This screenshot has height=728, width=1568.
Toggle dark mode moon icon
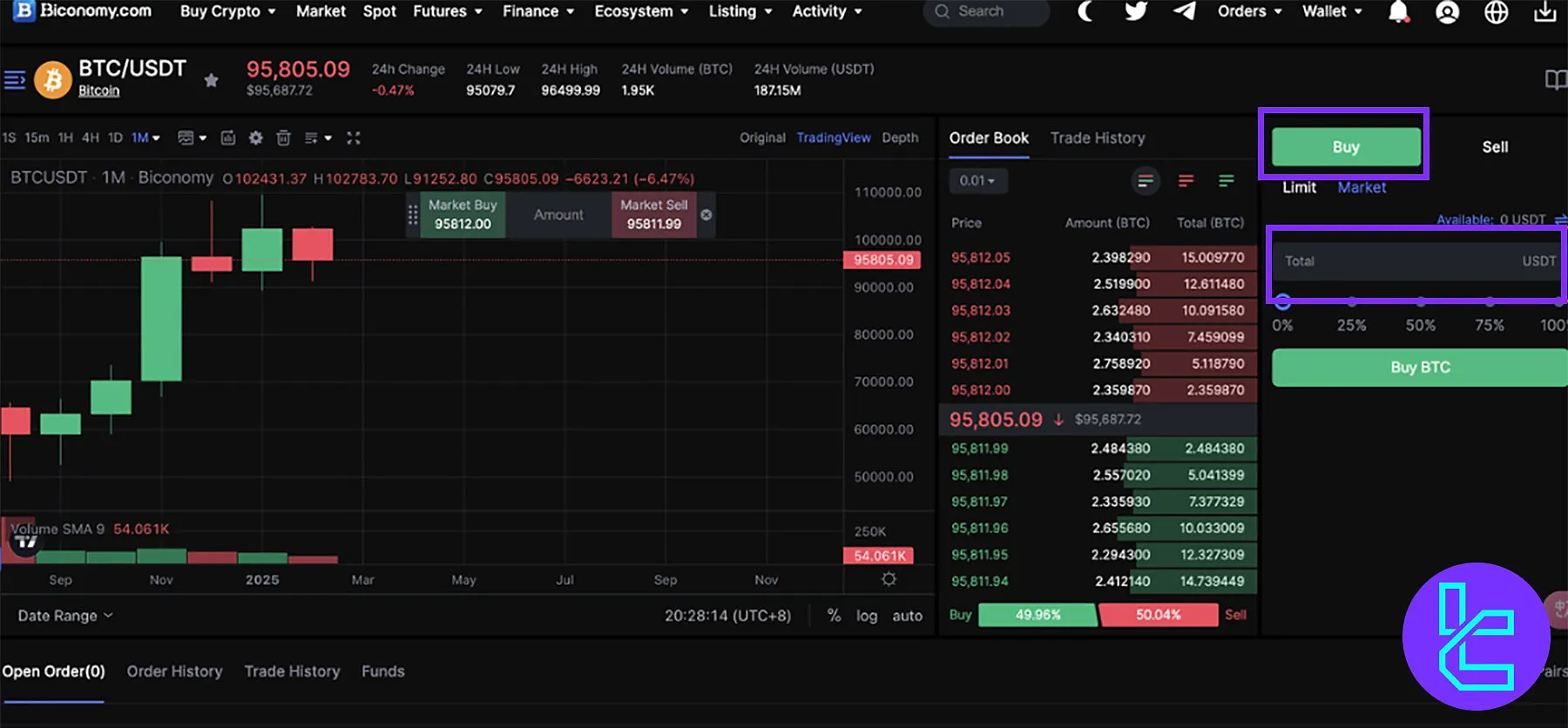[1085, 11]
